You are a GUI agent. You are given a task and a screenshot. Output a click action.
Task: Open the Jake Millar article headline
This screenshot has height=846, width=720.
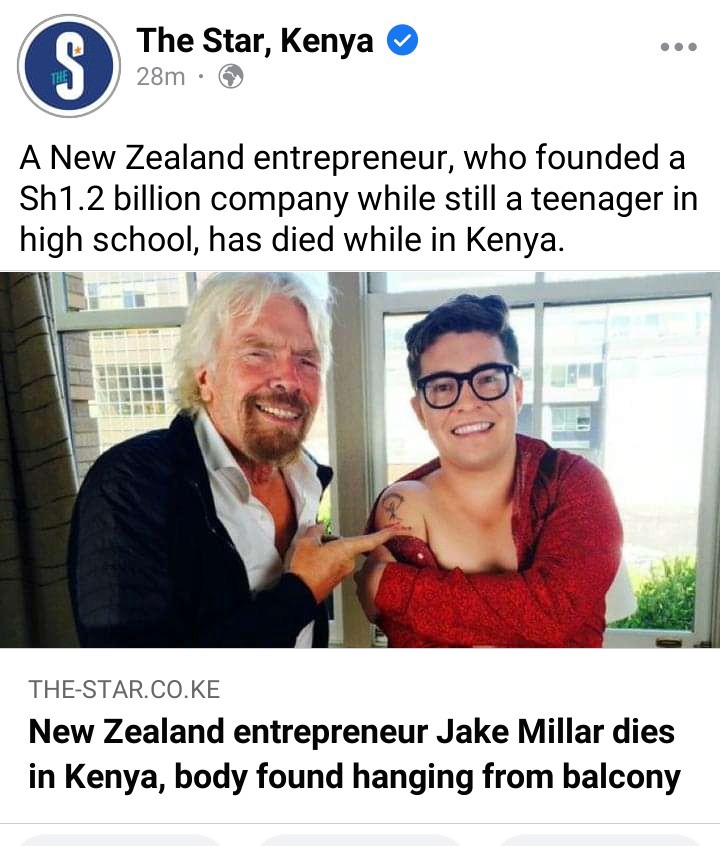(x=354, y=754)
